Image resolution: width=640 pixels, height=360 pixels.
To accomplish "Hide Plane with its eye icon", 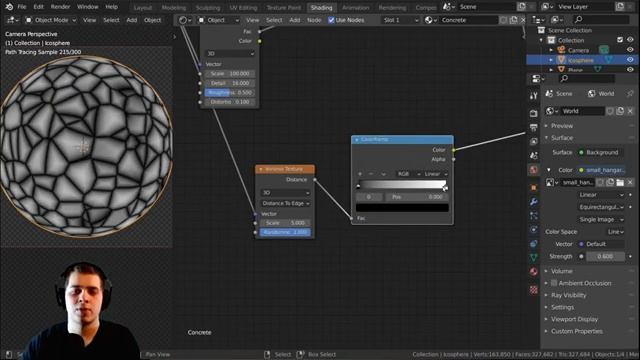I will point(630,69).
